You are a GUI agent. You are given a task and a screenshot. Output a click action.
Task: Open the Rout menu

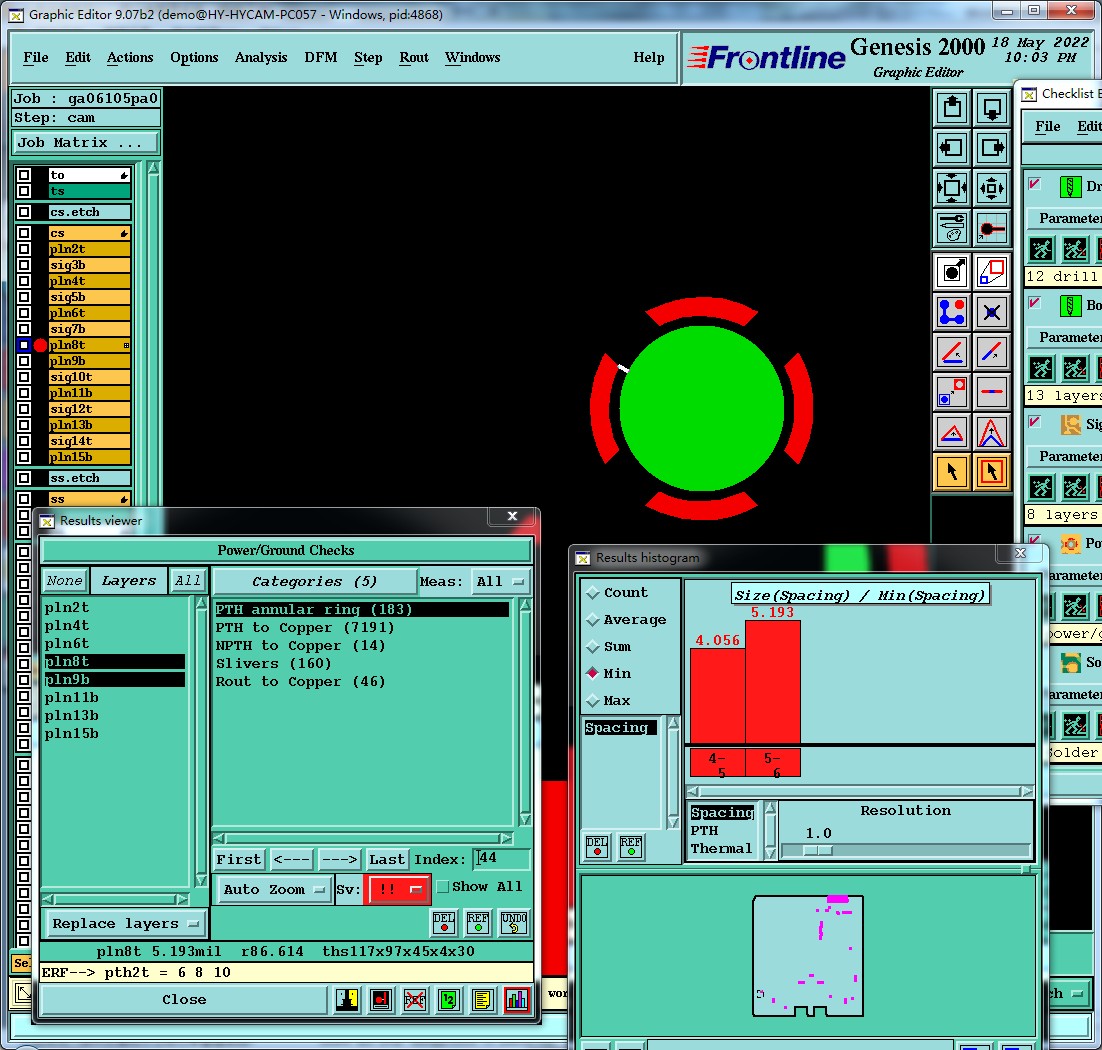tap(414, 57)
